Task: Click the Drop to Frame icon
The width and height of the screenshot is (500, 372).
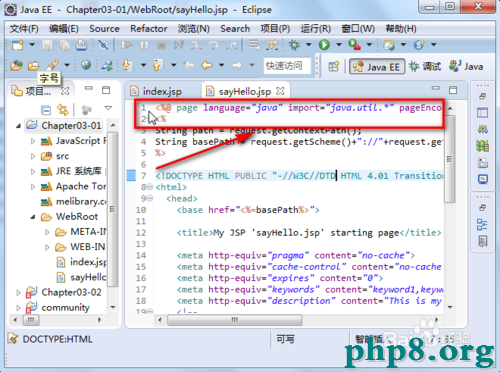Action: (x=254, y=45)
